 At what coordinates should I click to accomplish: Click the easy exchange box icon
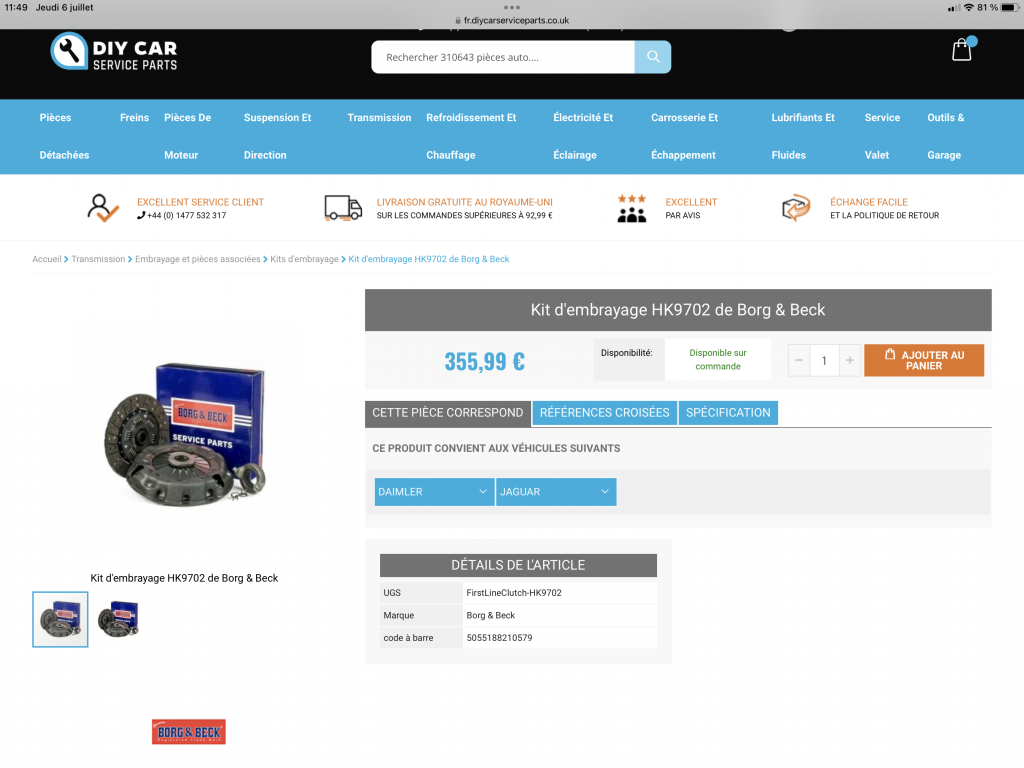tap(796, 208)
